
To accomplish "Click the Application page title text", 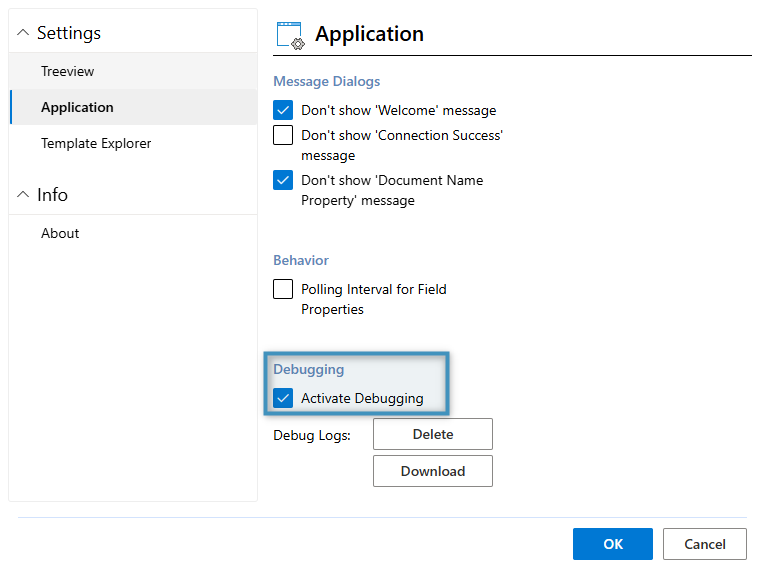I will coord(369,34).
